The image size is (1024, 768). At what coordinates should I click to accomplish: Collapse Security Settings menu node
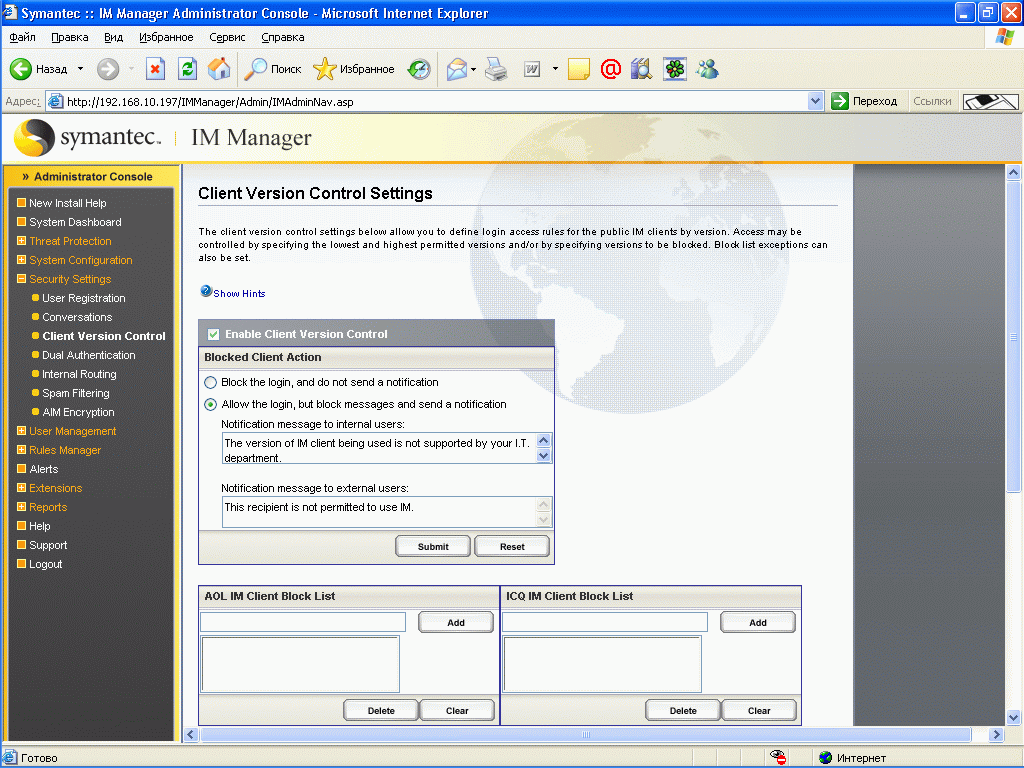pyautogui.click(x=22, y=278)
